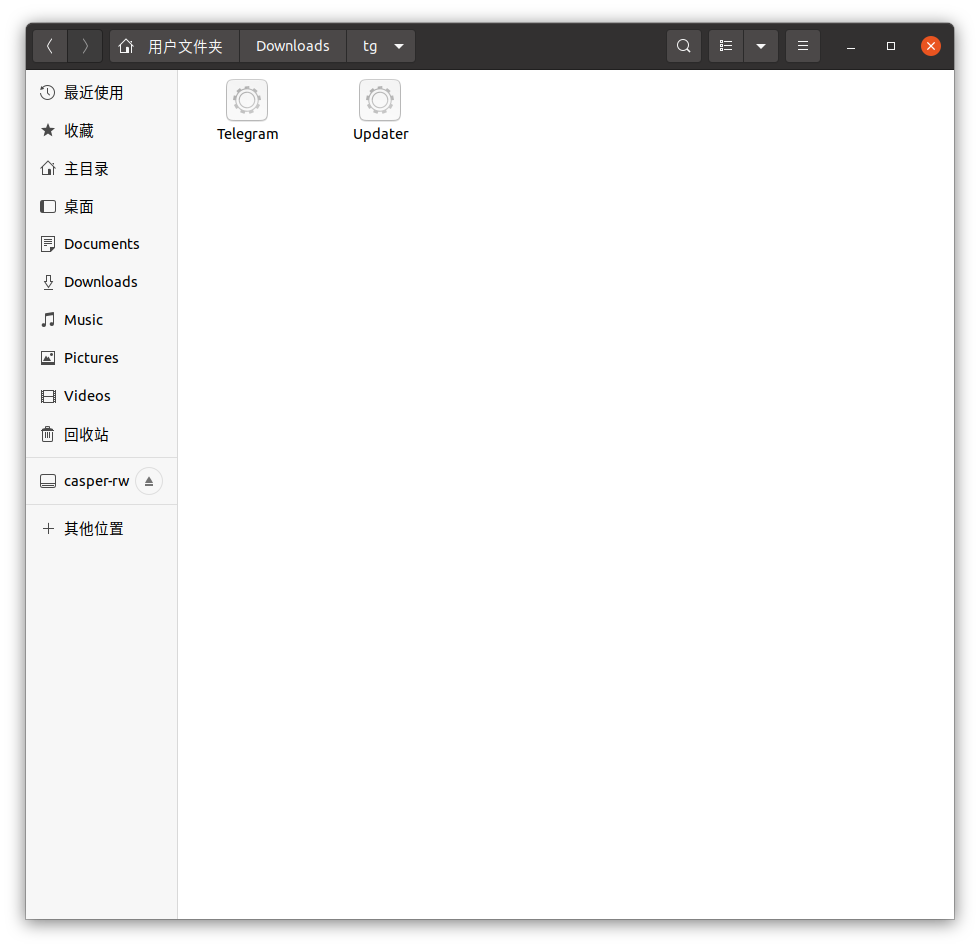This screenshot has width=980, height=948.
Task: Open 收藏 starred items in sidebar
Action: click(102, 131)
